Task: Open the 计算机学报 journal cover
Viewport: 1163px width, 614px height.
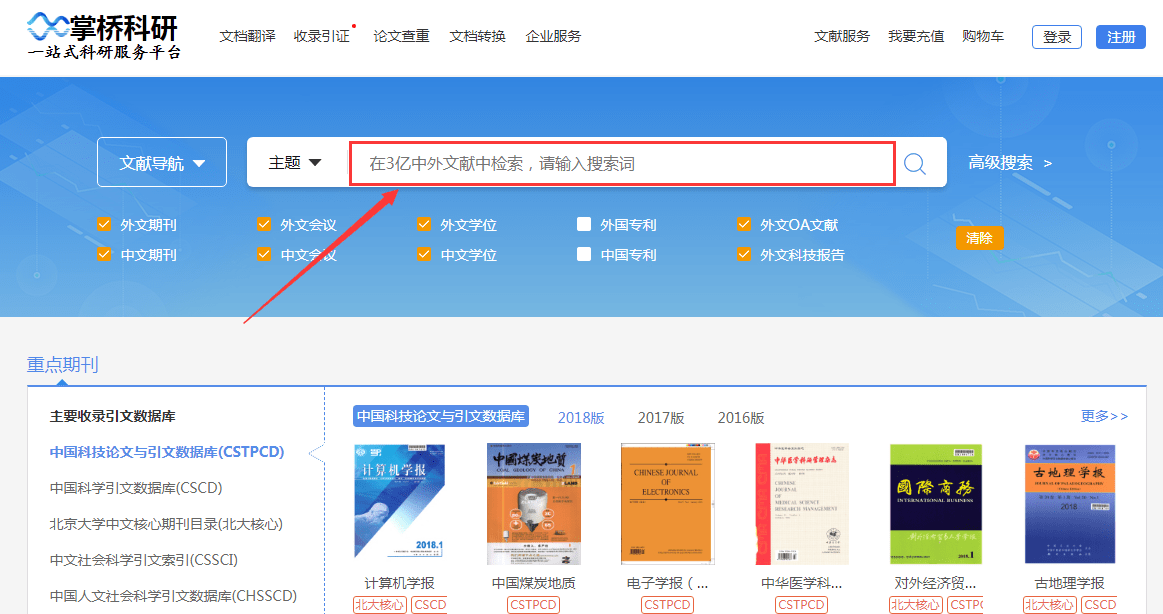Action: pos(399,503)
